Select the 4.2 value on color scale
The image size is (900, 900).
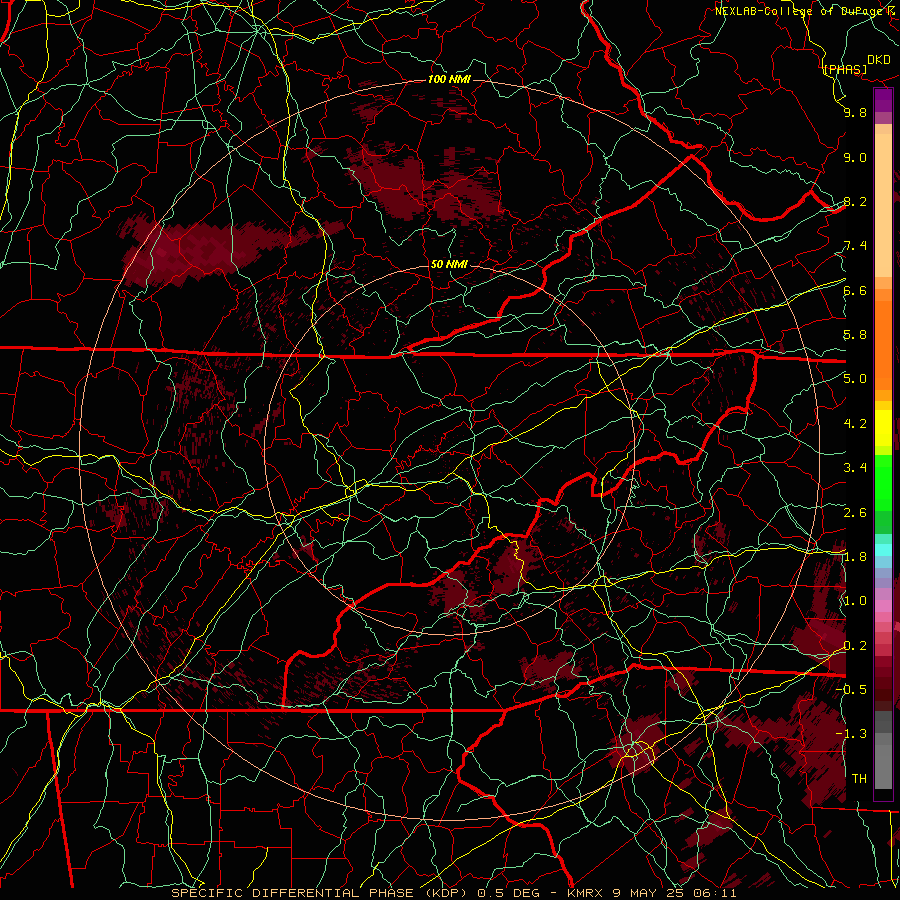click(x=855, y=424)
